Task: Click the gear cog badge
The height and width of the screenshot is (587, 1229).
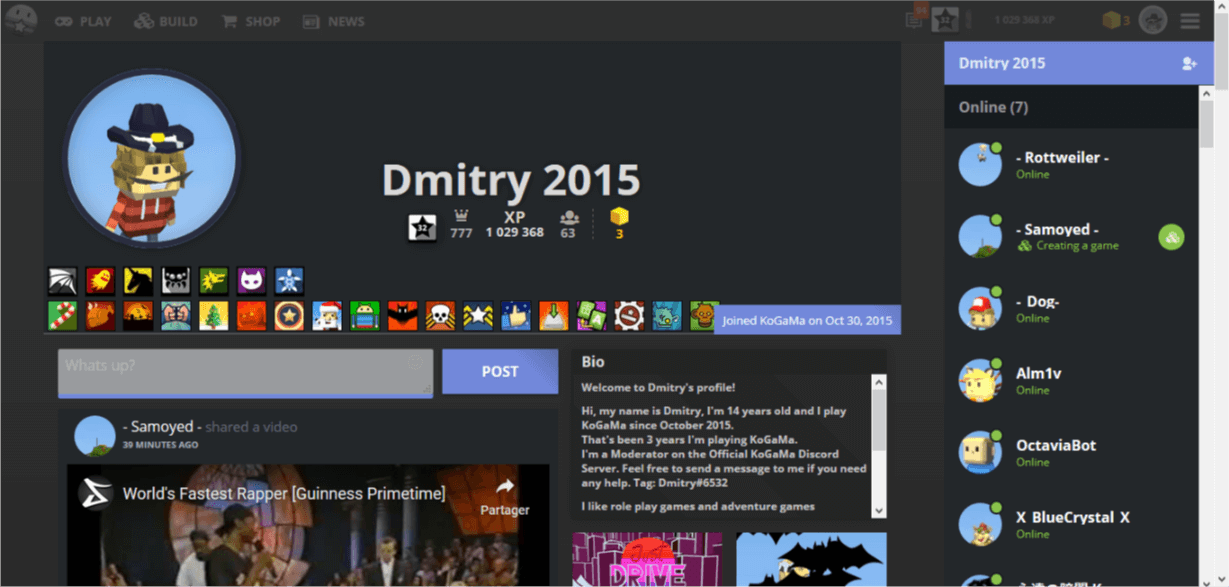Action: [629, 316]
